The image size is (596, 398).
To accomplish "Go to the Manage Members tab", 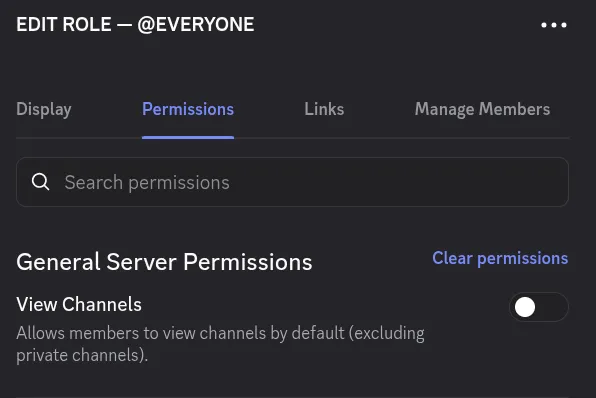I will coord(482,109).
